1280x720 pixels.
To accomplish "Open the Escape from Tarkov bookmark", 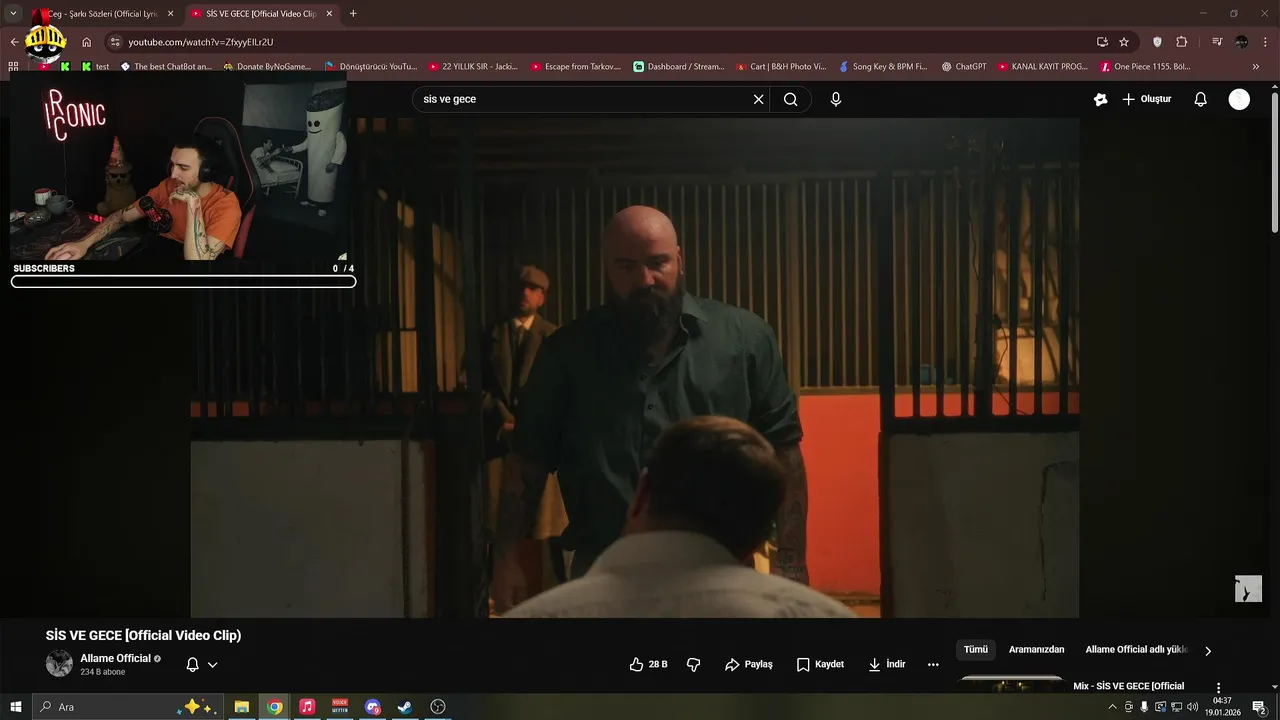I will 578,67.
